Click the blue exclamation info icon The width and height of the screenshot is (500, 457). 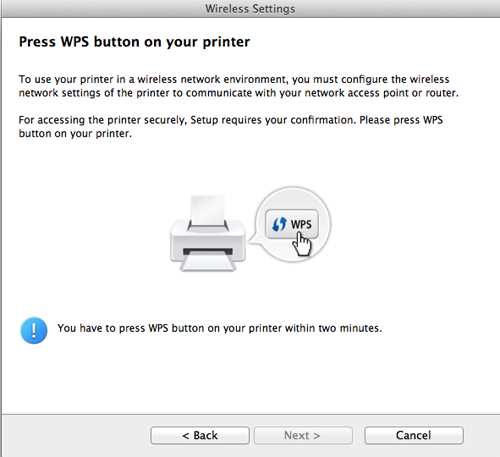(34, 330)
